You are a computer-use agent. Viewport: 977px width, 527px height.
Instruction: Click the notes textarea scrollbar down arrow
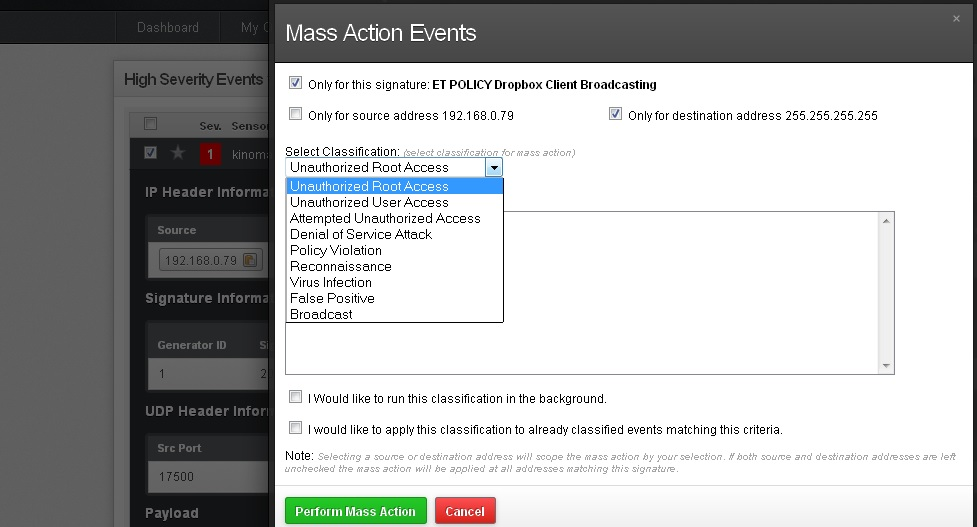click(x=886, y=366)
